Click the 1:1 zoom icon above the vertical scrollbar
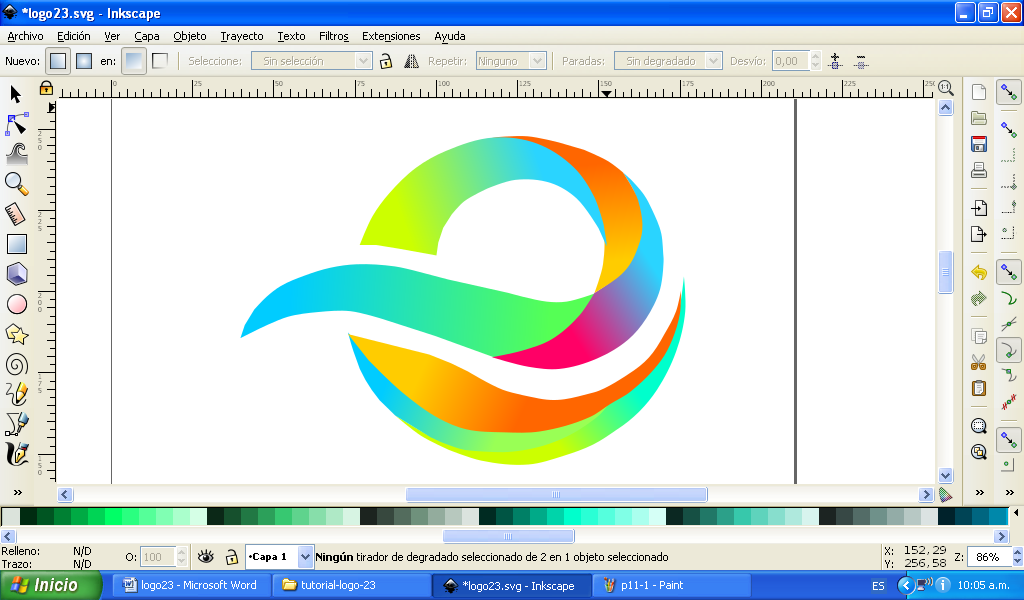This screenshot has width=1024, height=600. pos(946,87)
